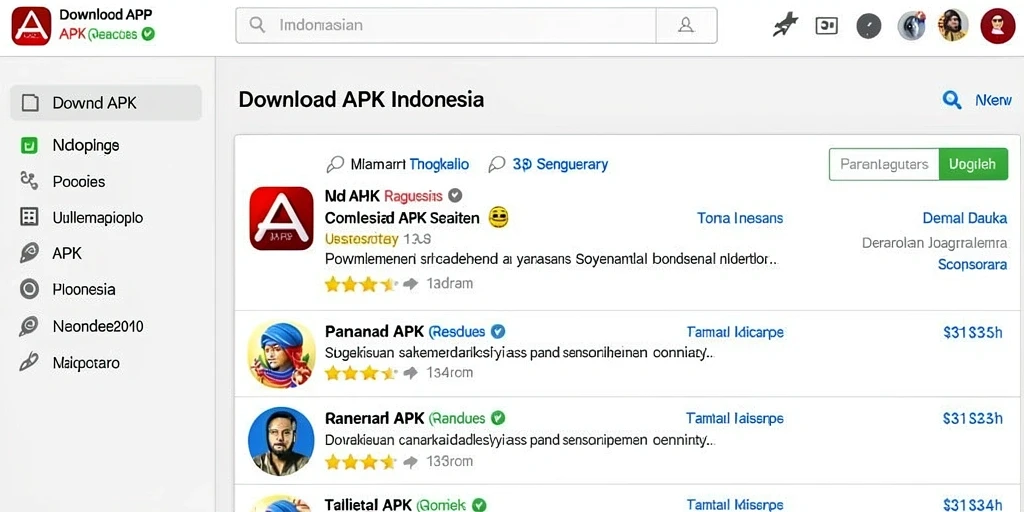Image resolution: width=1024 pixels, height=512 pixels.
Task: Open the Tamall Idicarpe link
Action: 735,332
